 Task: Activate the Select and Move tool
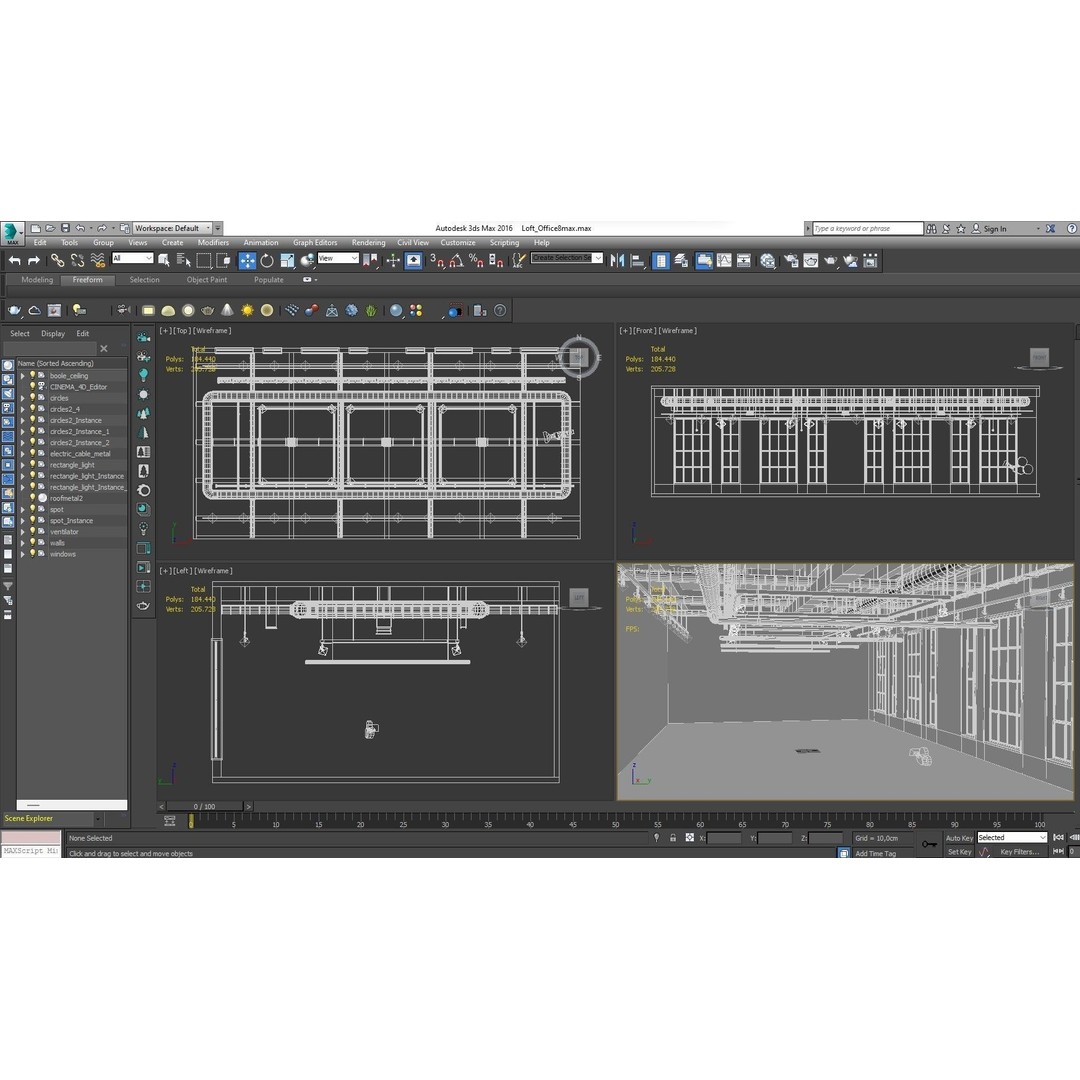(247, 260)
